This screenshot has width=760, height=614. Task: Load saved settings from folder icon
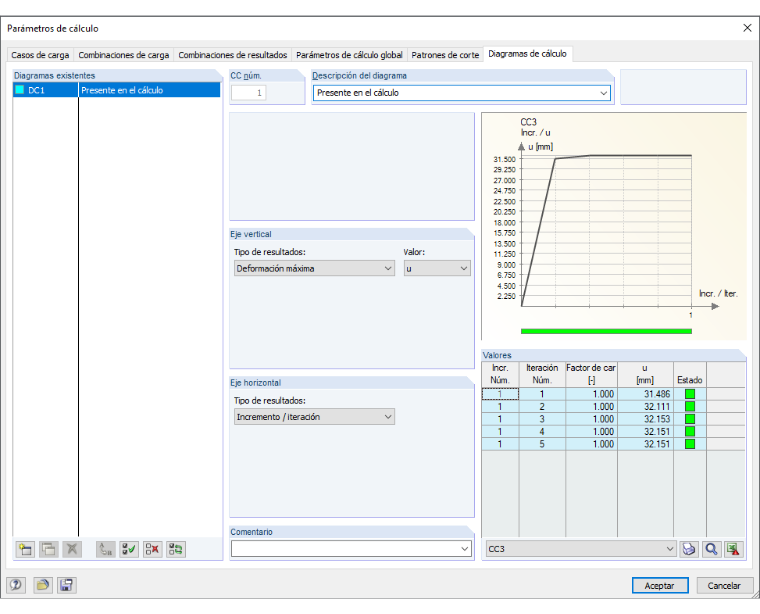[43, 585]
